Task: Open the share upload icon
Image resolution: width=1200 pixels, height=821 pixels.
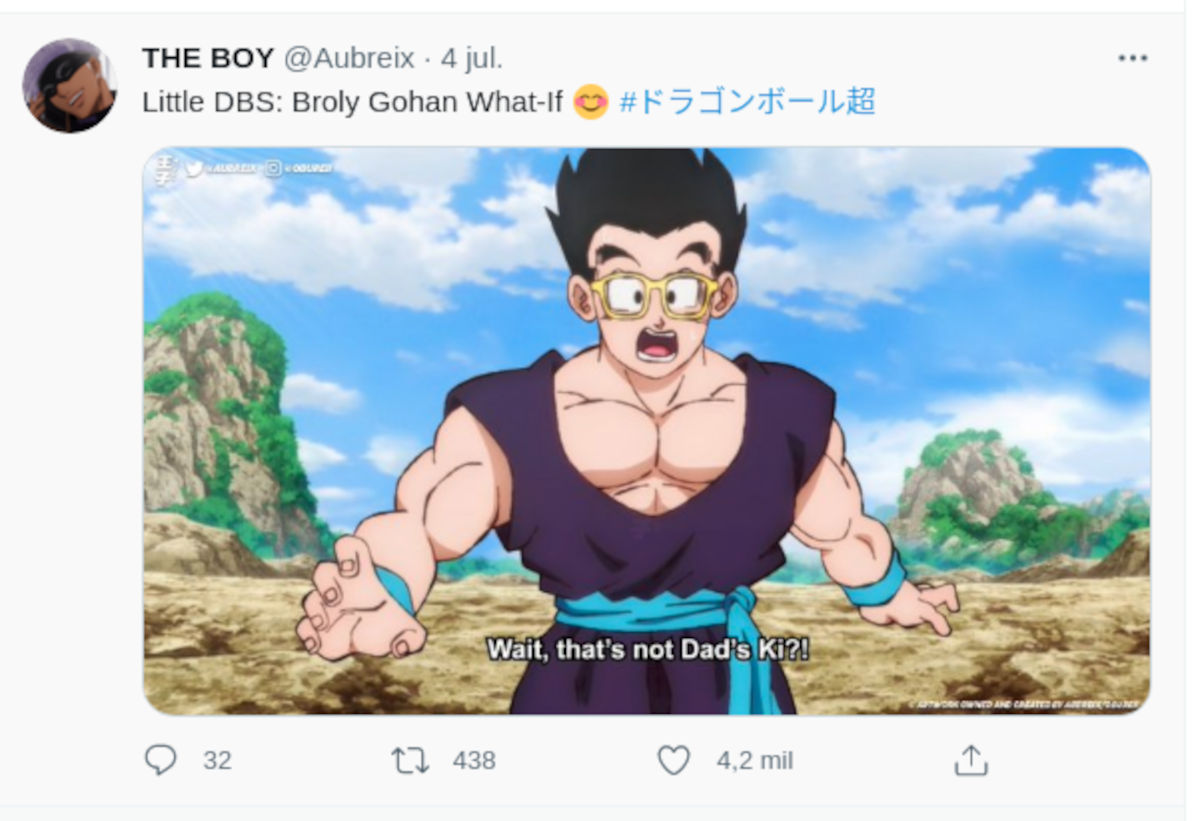Action: [970, 761]
